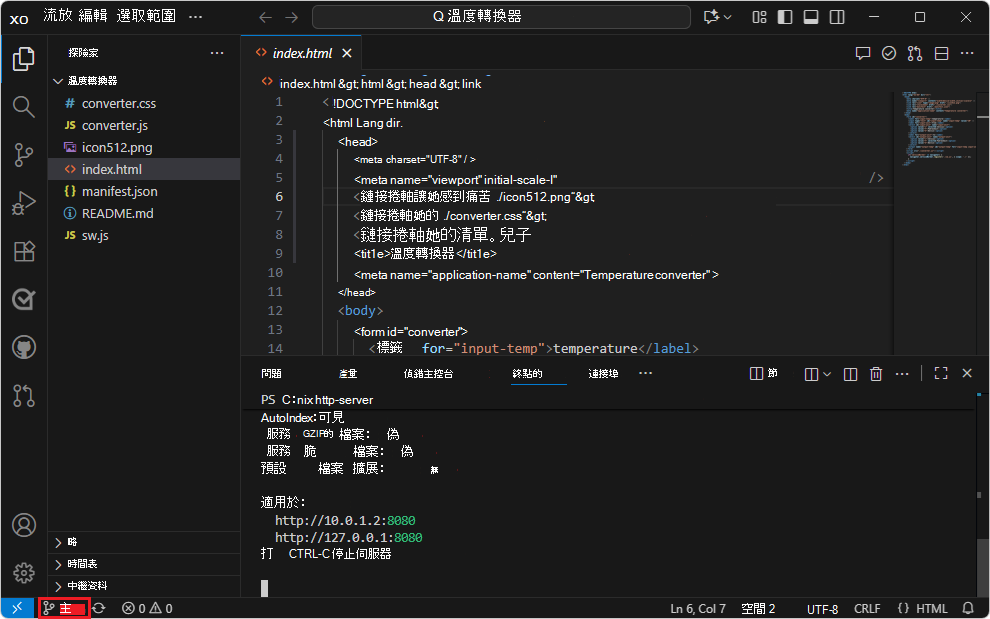The width and height of the screenshot is (990, 619).
Task: Open the GitHub view in the activity bar
Action: pos(23,347)
